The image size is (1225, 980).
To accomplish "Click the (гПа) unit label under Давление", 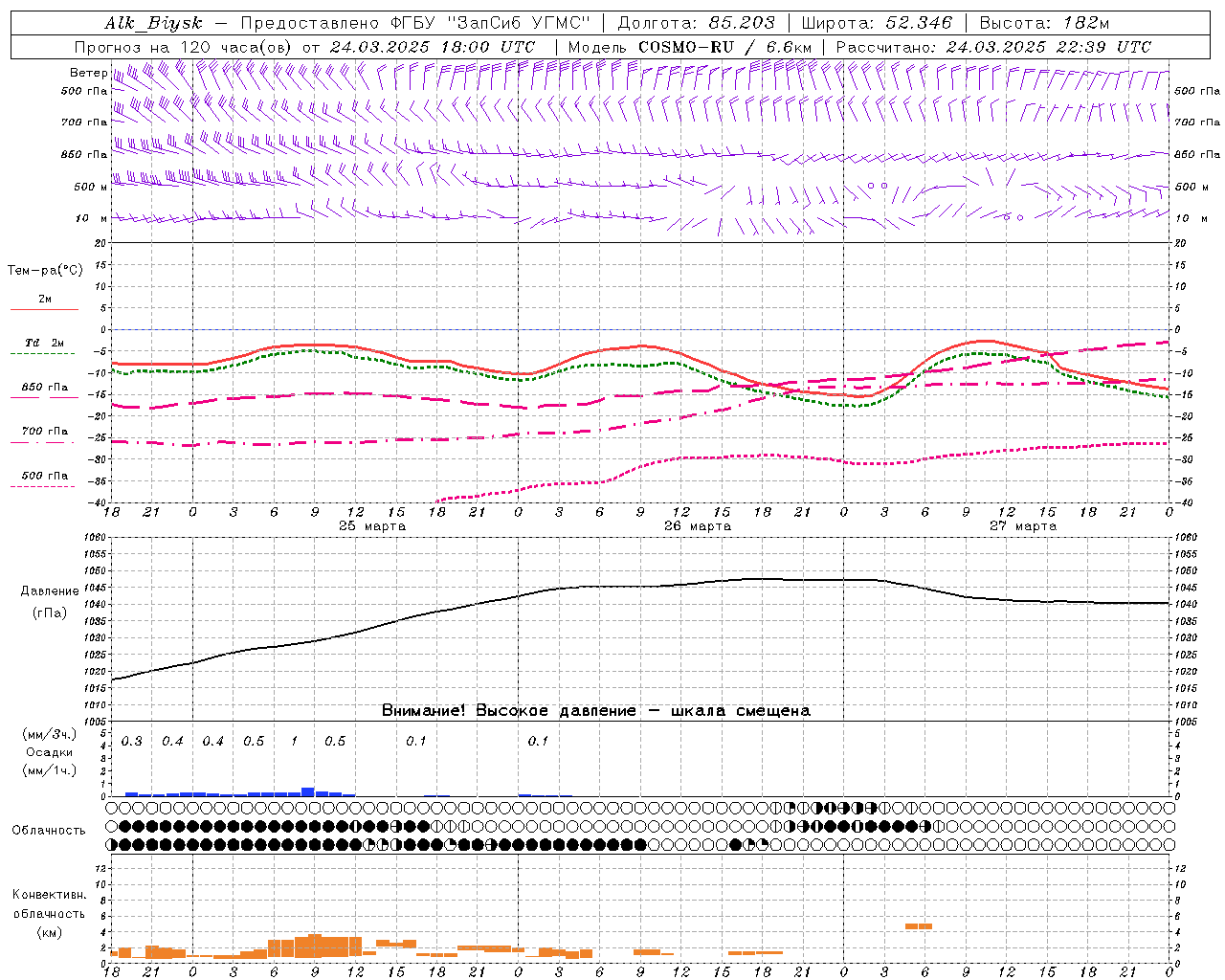I will point(50,613).
